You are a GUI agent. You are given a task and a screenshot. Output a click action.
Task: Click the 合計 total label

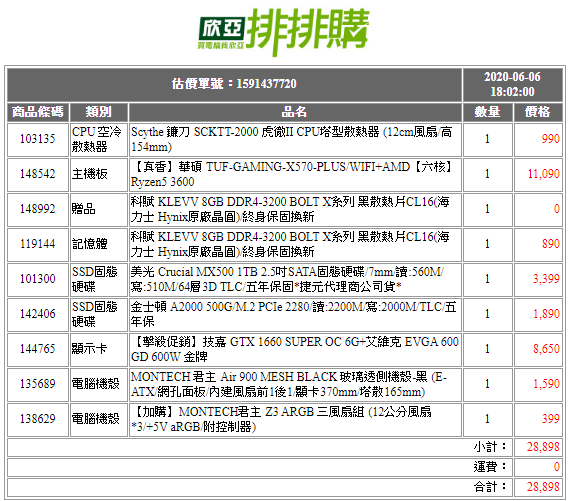(490, 487)
